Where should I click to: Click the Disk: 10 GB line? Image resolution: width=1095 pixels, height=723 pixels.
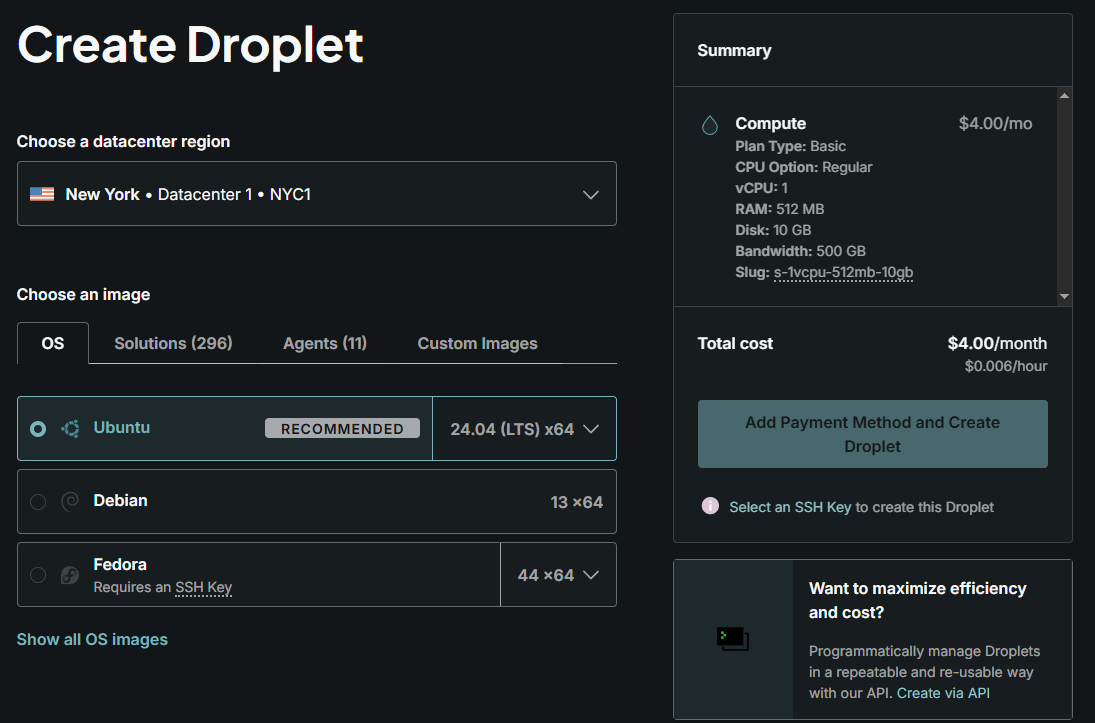pos(773,230)
